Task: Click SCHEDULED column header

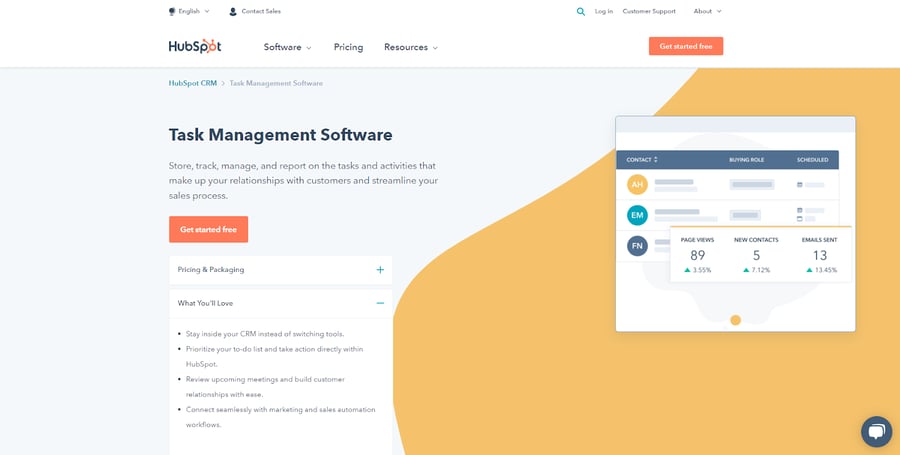Action: click(813, 160)
